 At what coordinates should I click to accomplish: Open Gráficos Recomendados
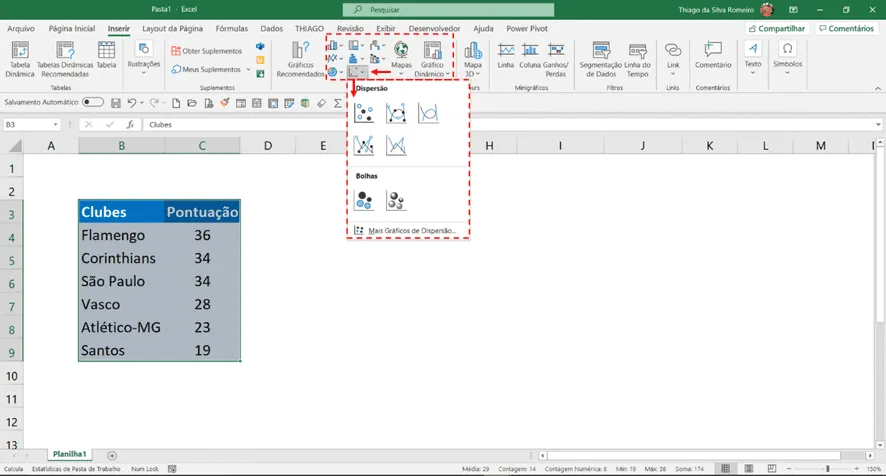tap(300, 59)
